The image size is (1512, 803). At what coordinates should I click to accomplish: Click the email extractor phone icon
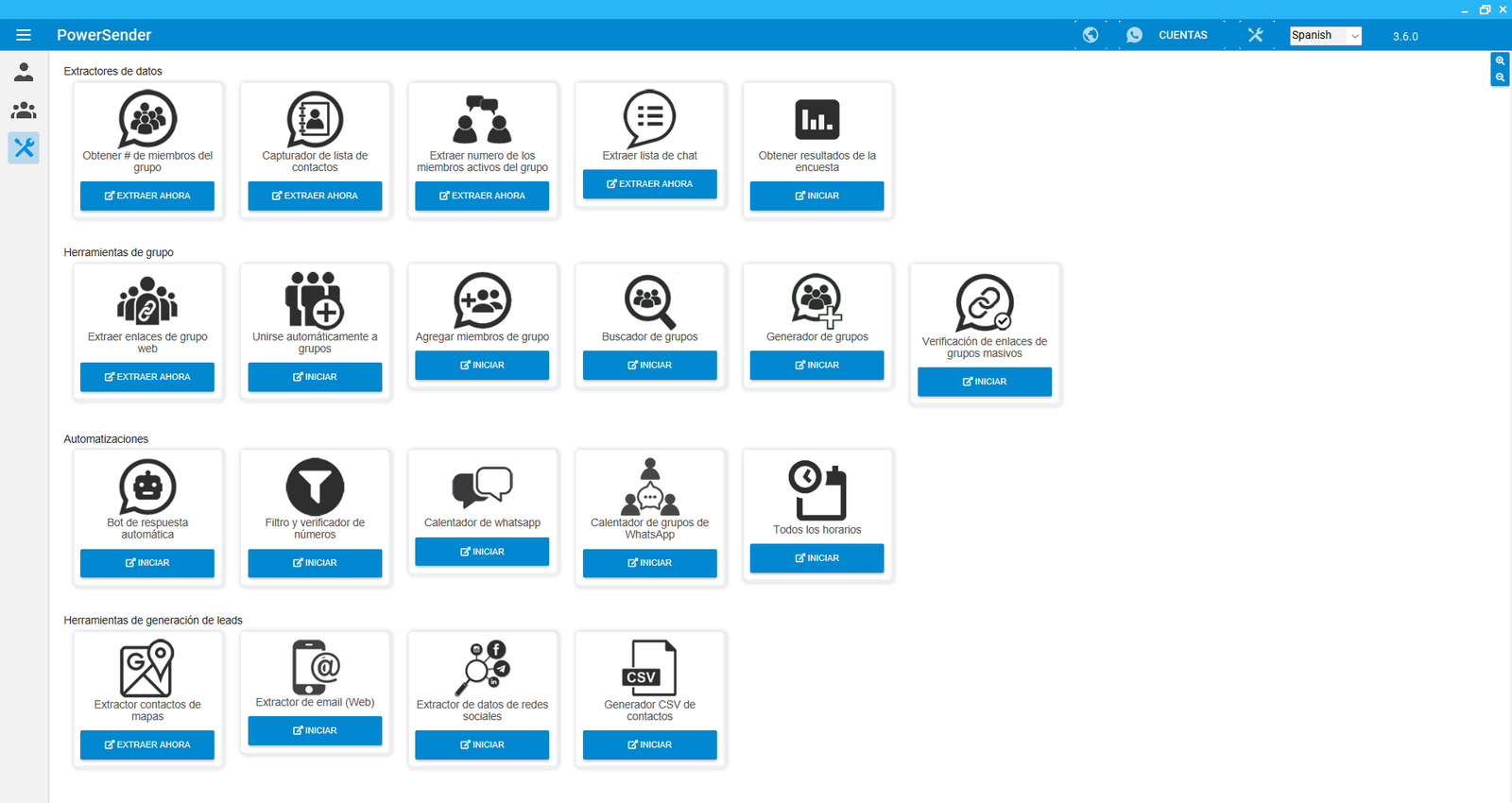click(x=315, y=667)
